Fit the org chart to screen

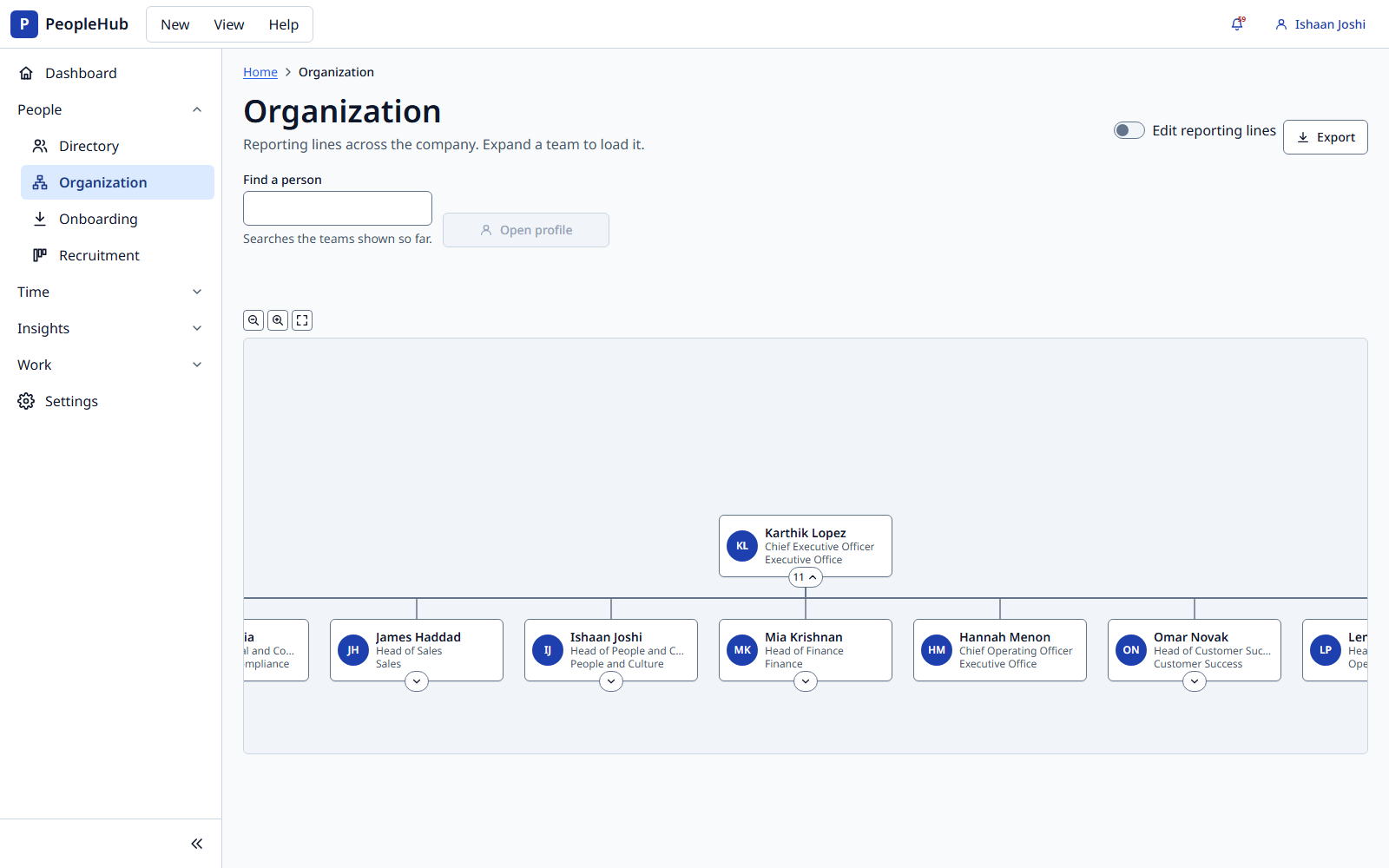click(x=302, y=320)
